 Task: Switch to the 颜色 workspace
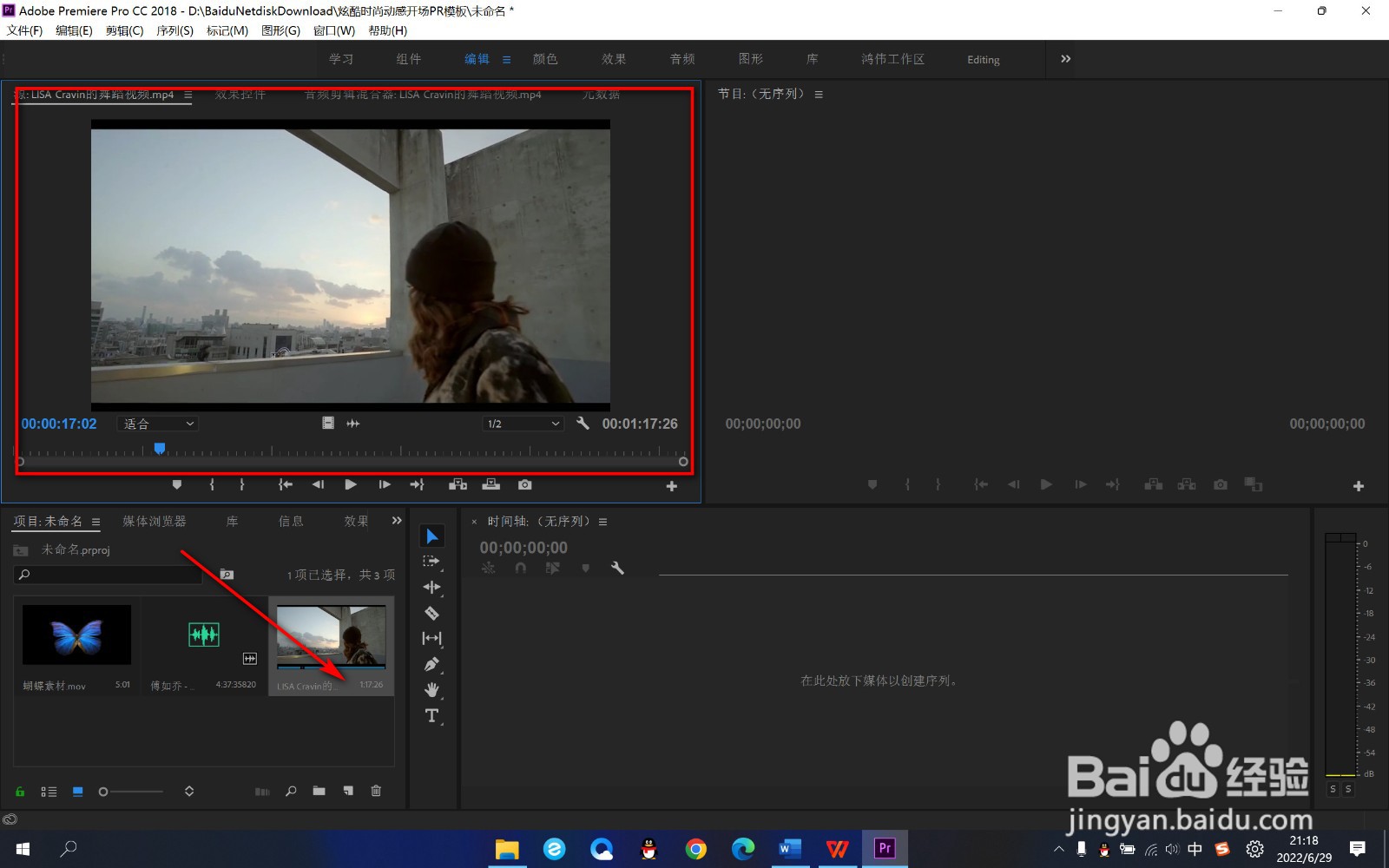tap(545, 59)
